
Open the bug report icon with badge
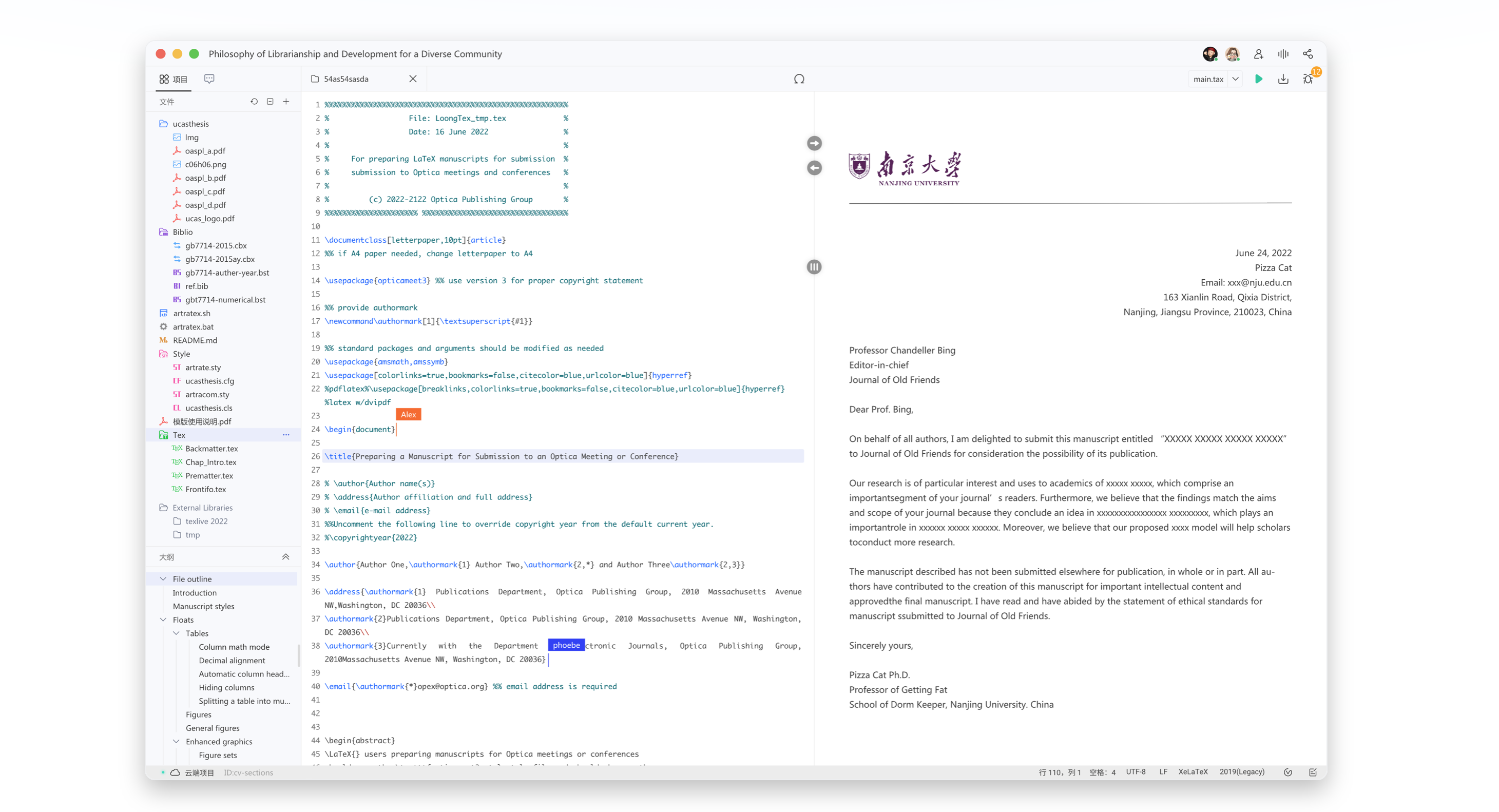[1308, 79]
